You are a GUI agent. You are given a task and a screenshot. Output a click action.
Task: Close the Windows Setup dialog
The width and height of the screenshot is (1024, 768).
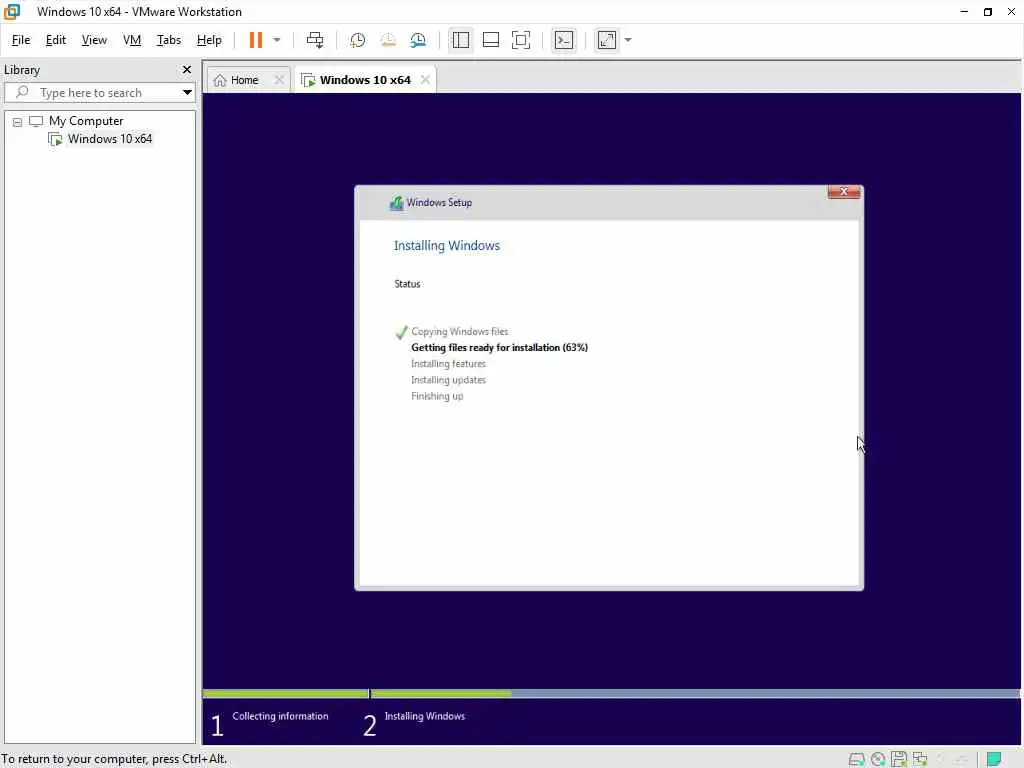tap(843, 191)
